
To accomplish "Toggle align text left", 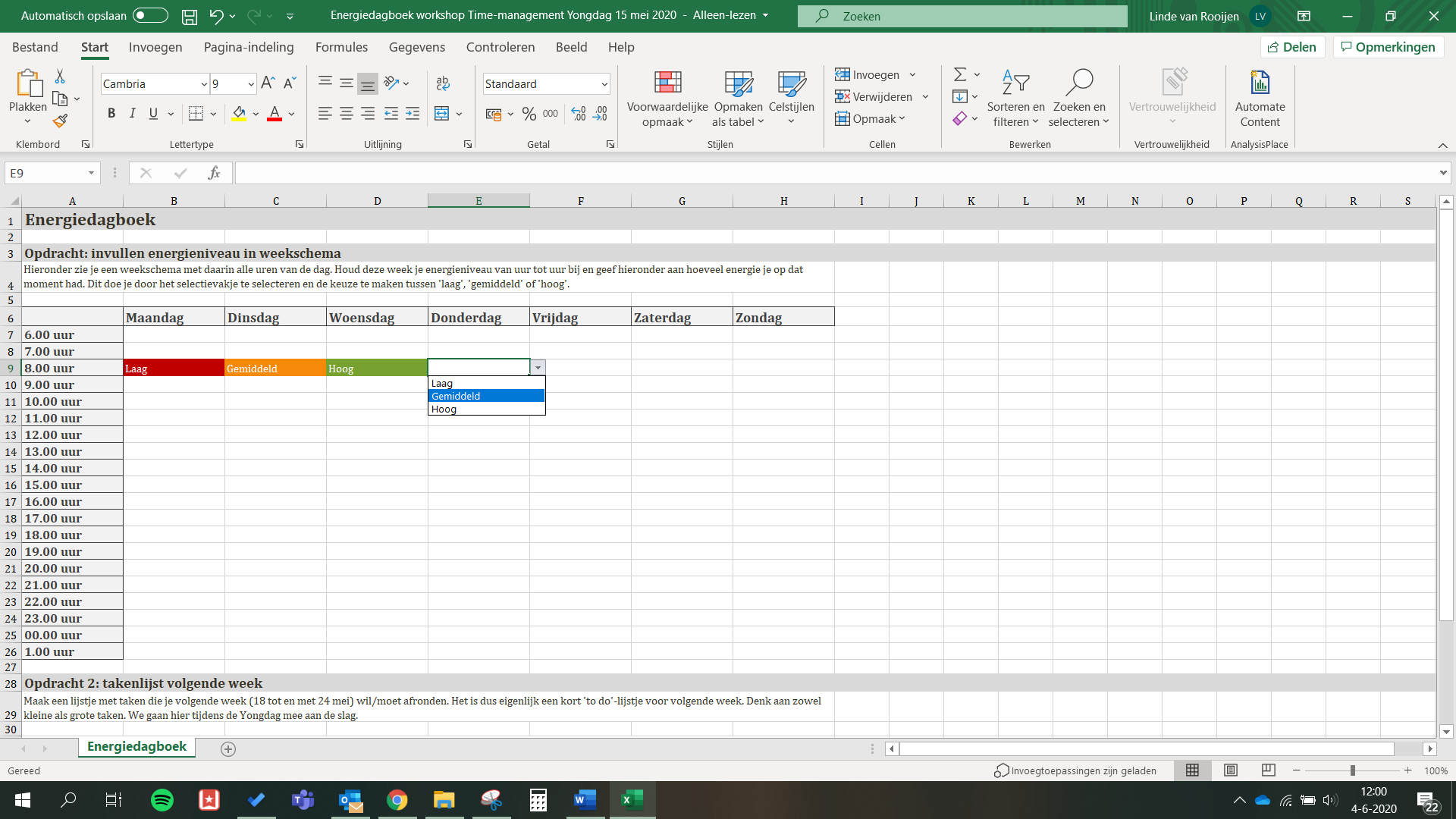I will click(x=325, y=114).
